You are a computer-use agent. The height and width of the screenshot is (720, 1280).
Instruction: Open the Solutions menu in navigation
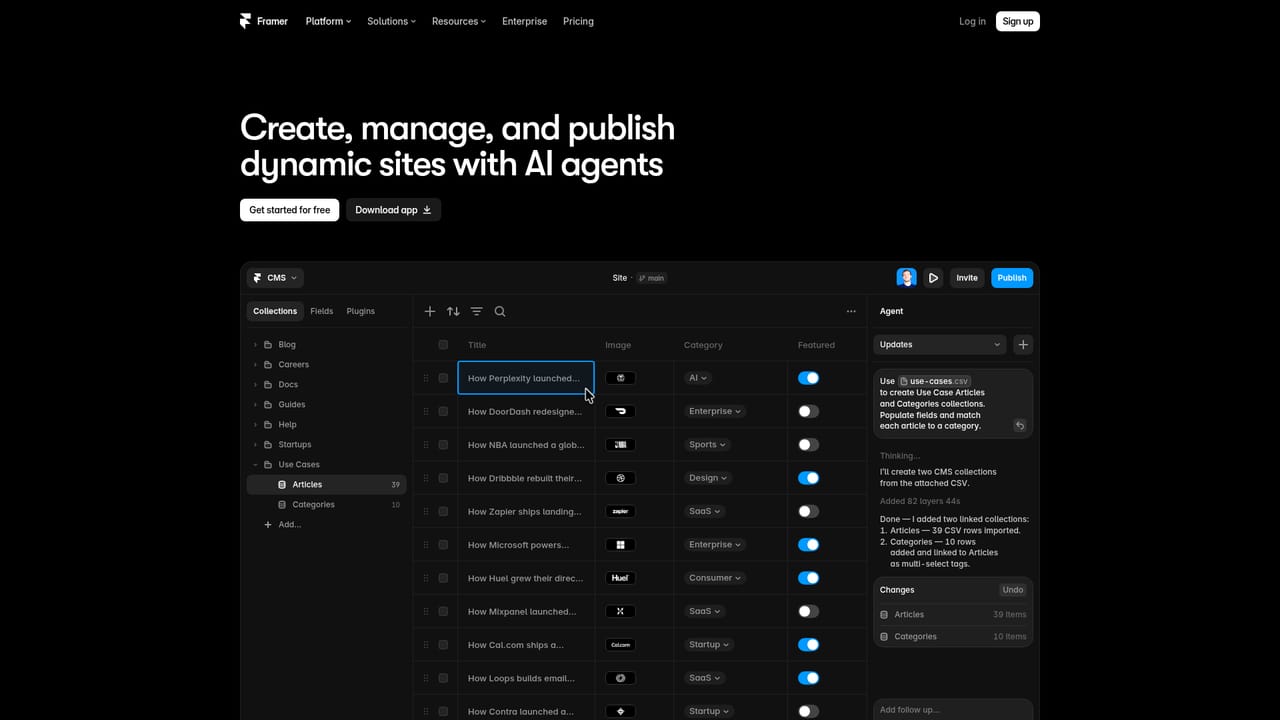[391, 21]
